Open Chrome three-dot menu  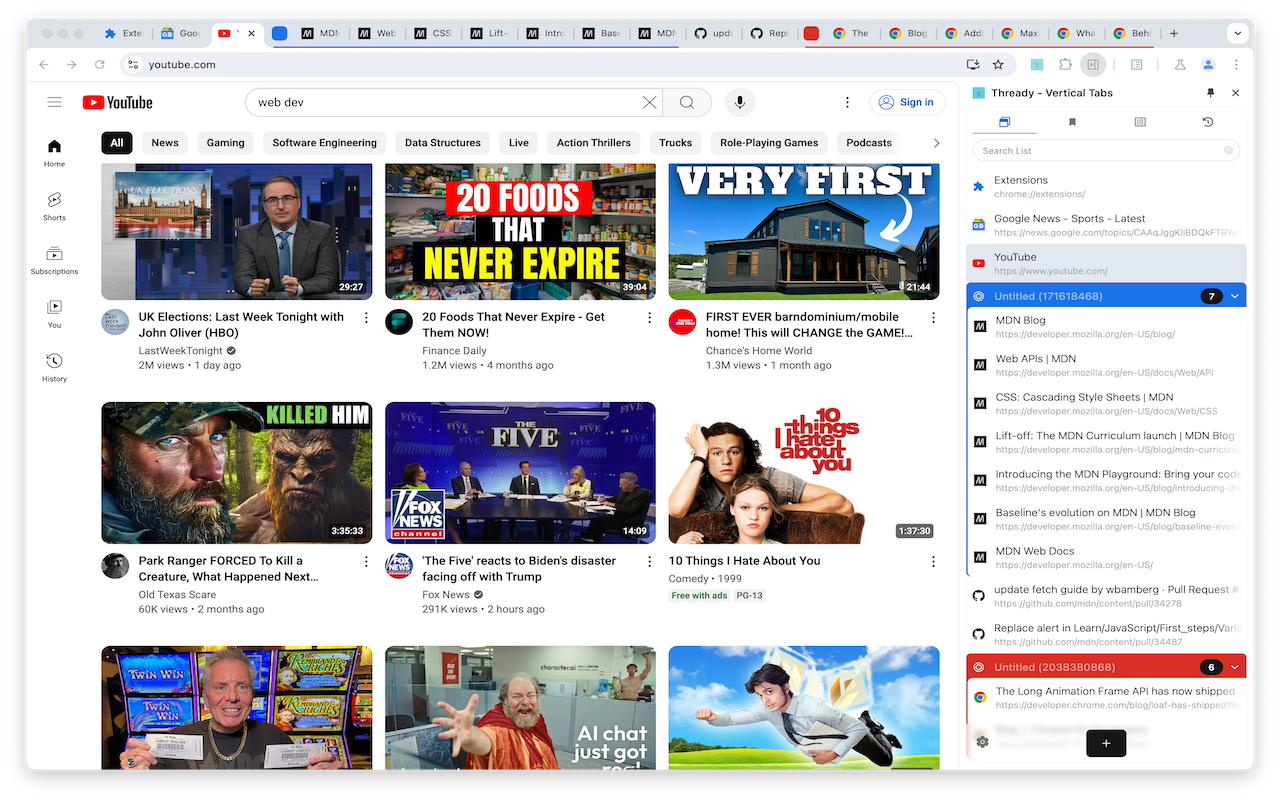pos(1236,65)
